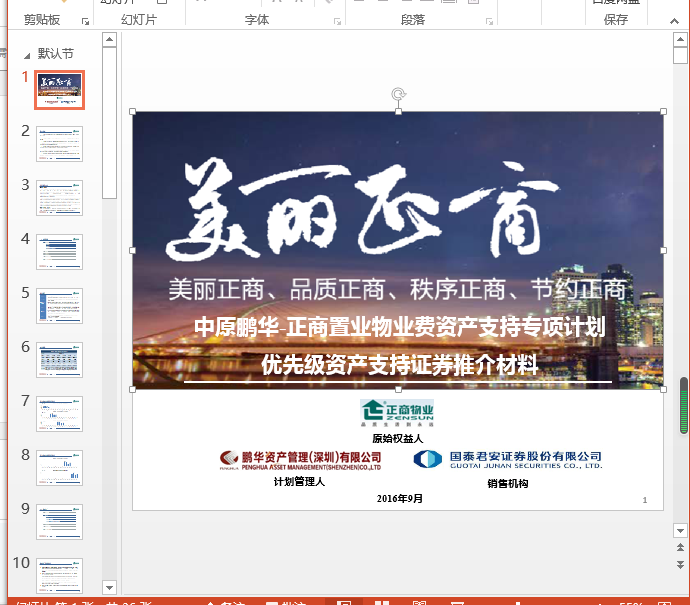Click the slide editor scroll-up arrow

click(680, 40)
